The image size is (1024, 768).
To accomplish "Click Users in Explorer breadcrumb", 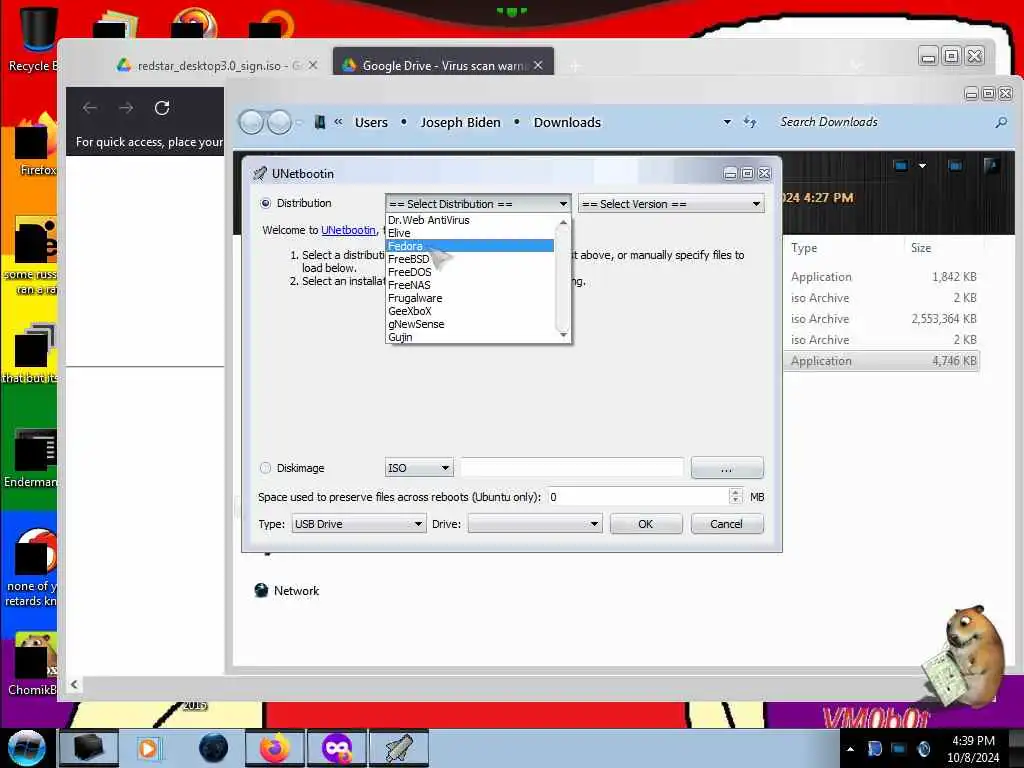I will click(x=371, y=122).
